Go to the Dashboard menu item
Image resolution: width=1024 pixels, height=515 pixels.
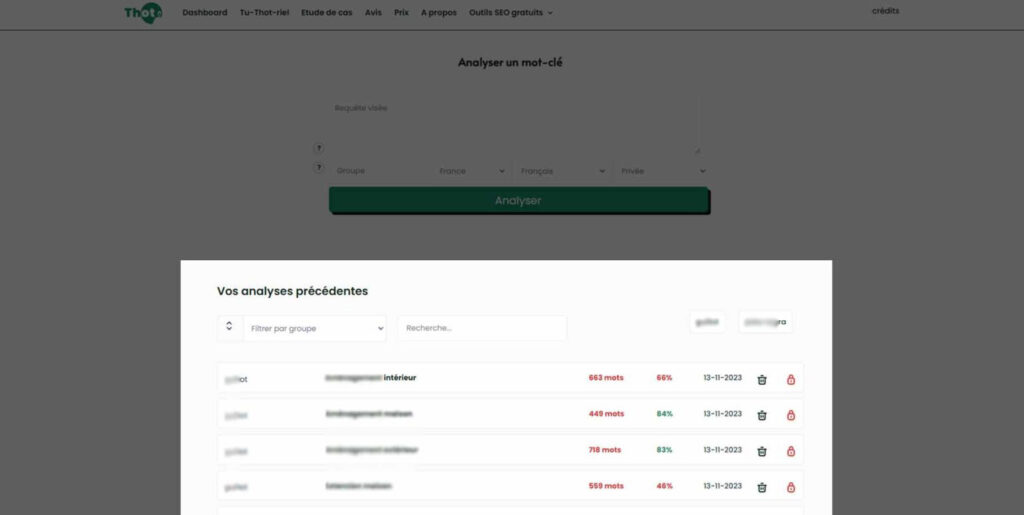click(x=205, y=13)
